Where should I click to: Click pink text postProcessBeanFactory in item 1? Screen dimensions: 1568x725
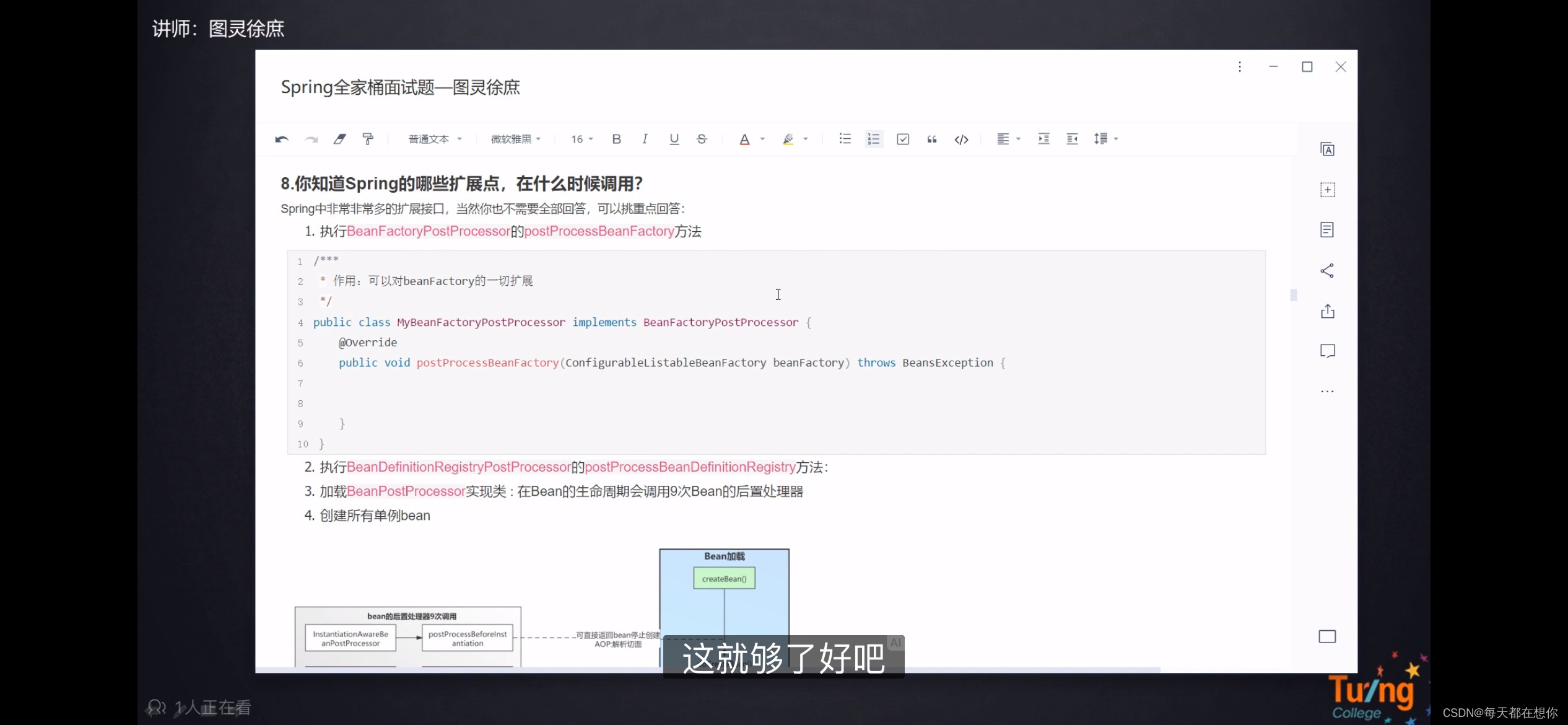(x=599, y=231)
